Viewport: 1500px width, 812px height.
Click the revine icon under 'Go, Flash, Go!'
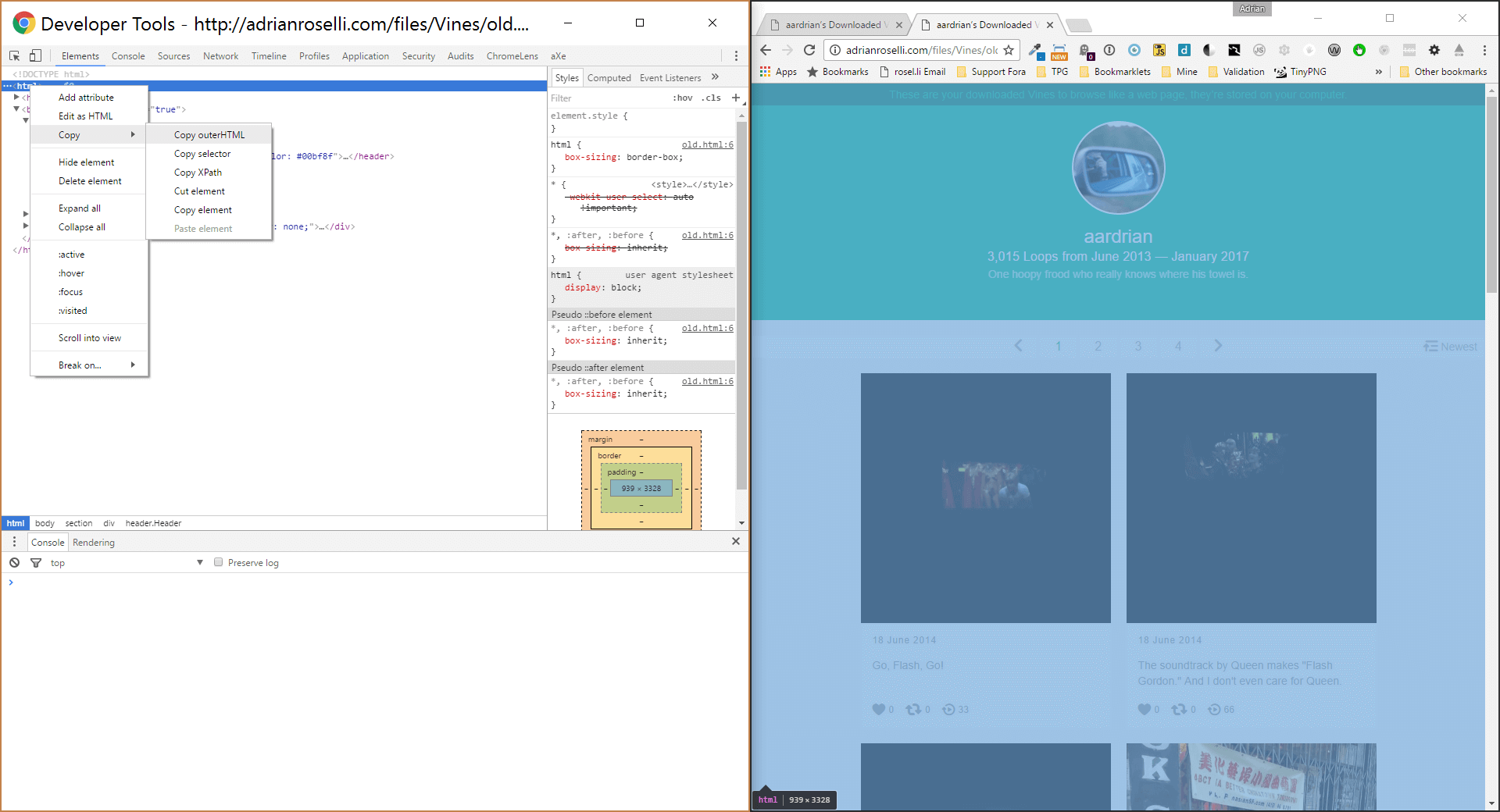[913, 710]
